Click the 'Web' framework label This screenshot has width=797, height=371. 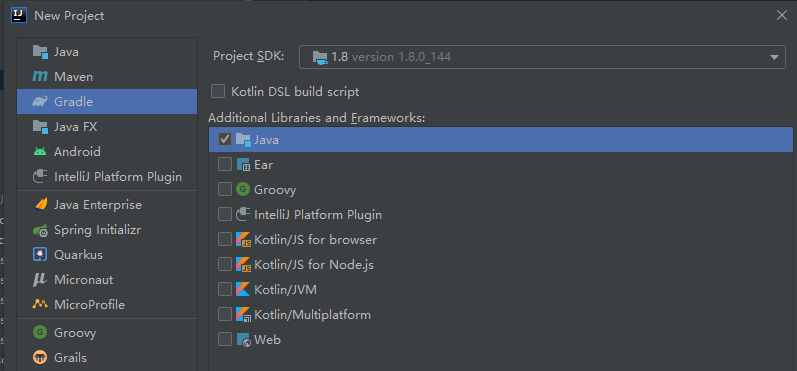pyautogui.click(x=267, y=339)
